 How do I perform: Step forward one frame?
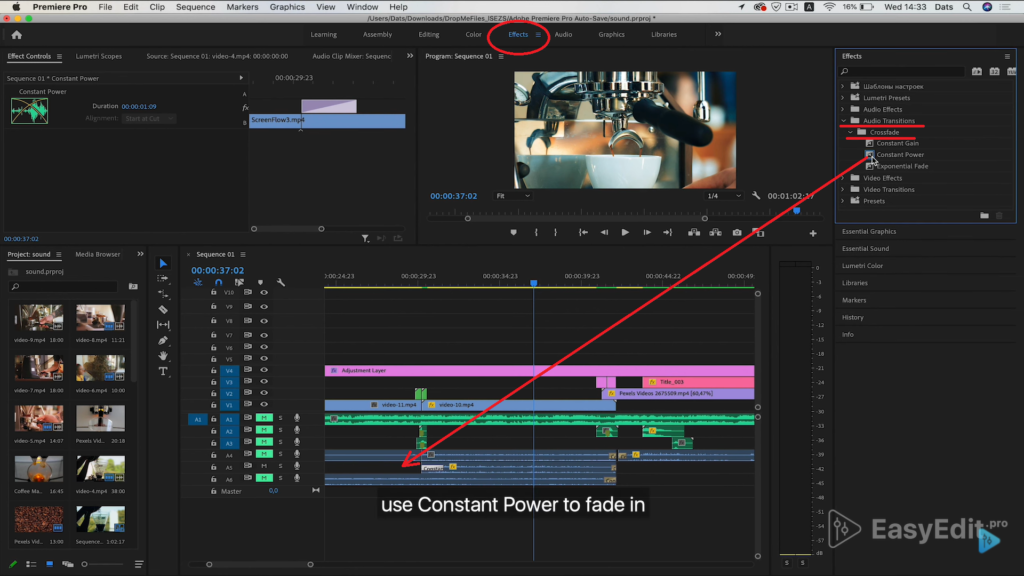[x=647, y=232]
